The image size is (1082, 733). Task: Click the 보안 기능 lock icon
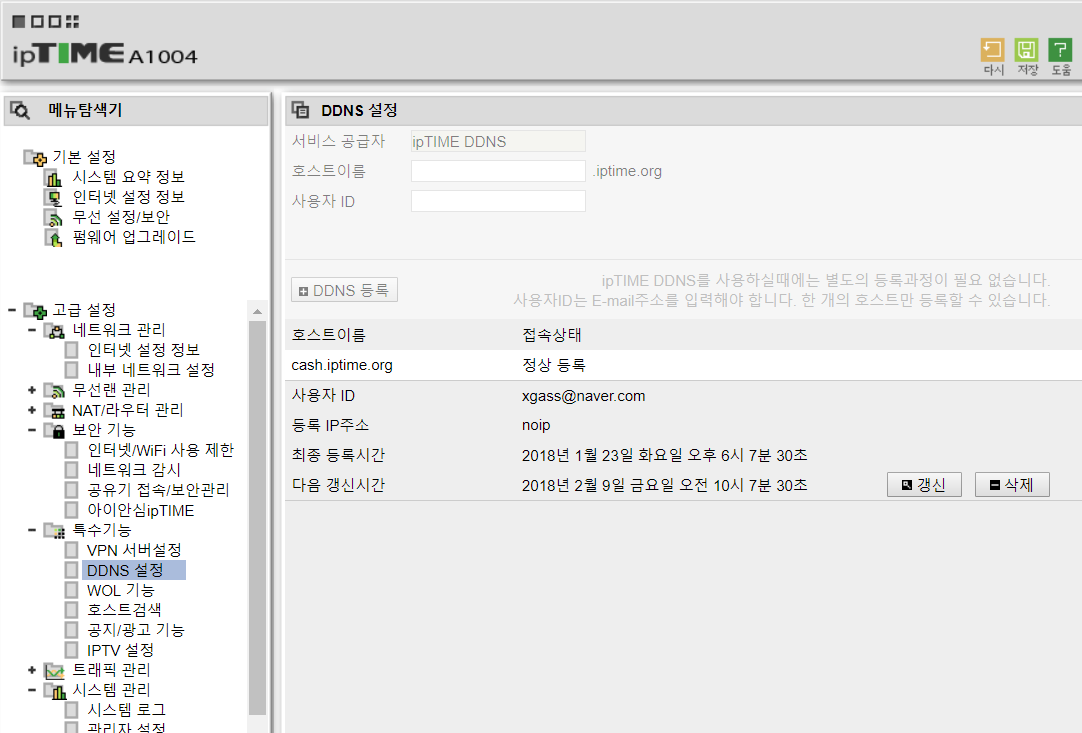click(x=55, y=431)
